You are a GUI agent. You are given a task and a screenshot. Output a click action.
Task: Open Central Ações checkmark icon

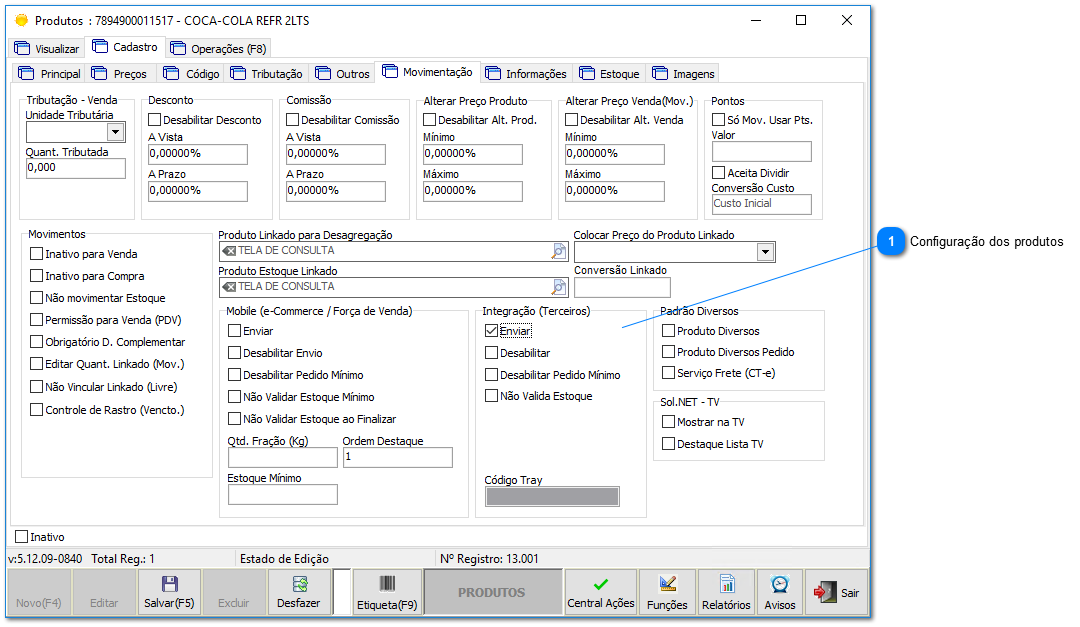point(600,585)
